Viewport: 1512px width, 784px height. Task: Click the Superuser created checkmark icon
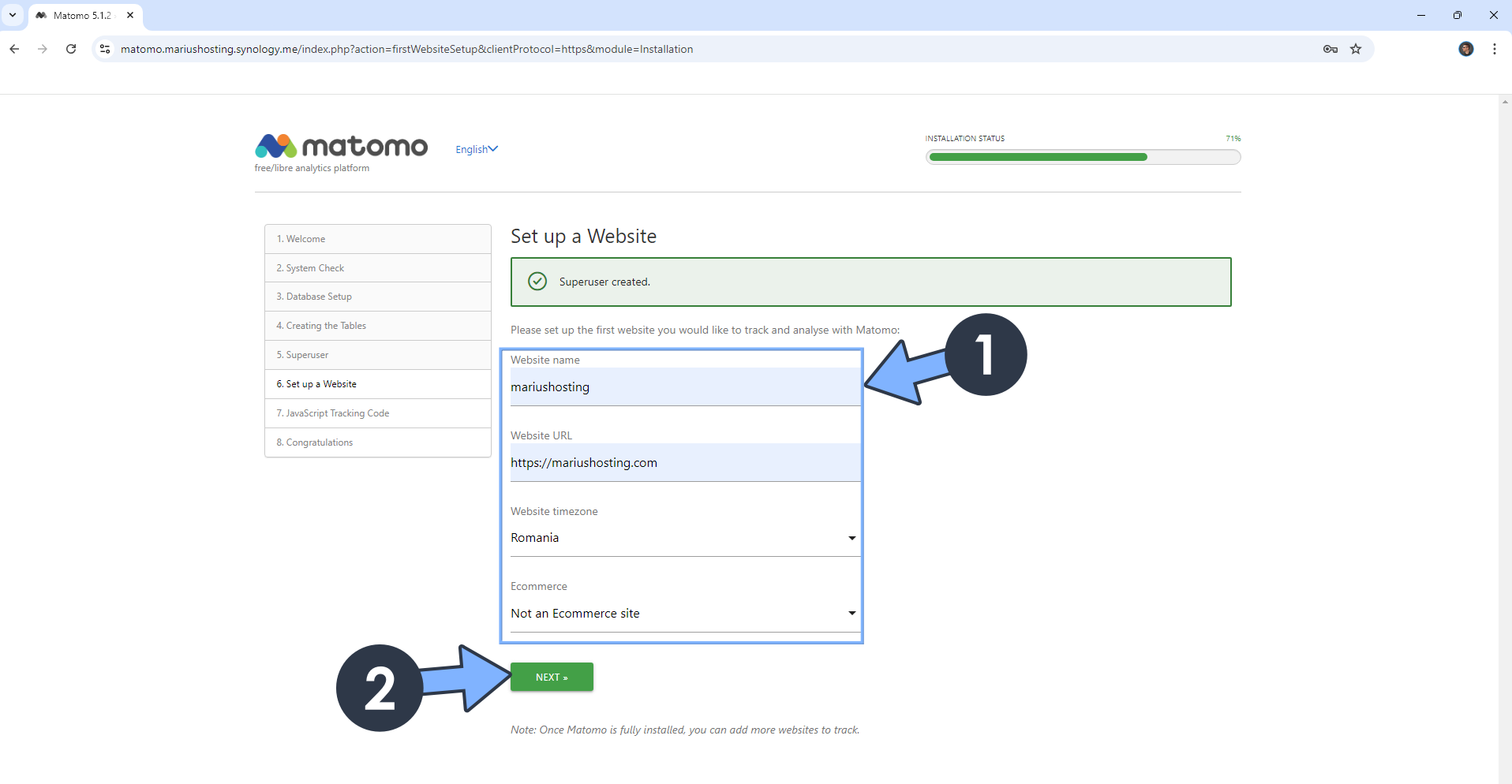pos(537,282)
